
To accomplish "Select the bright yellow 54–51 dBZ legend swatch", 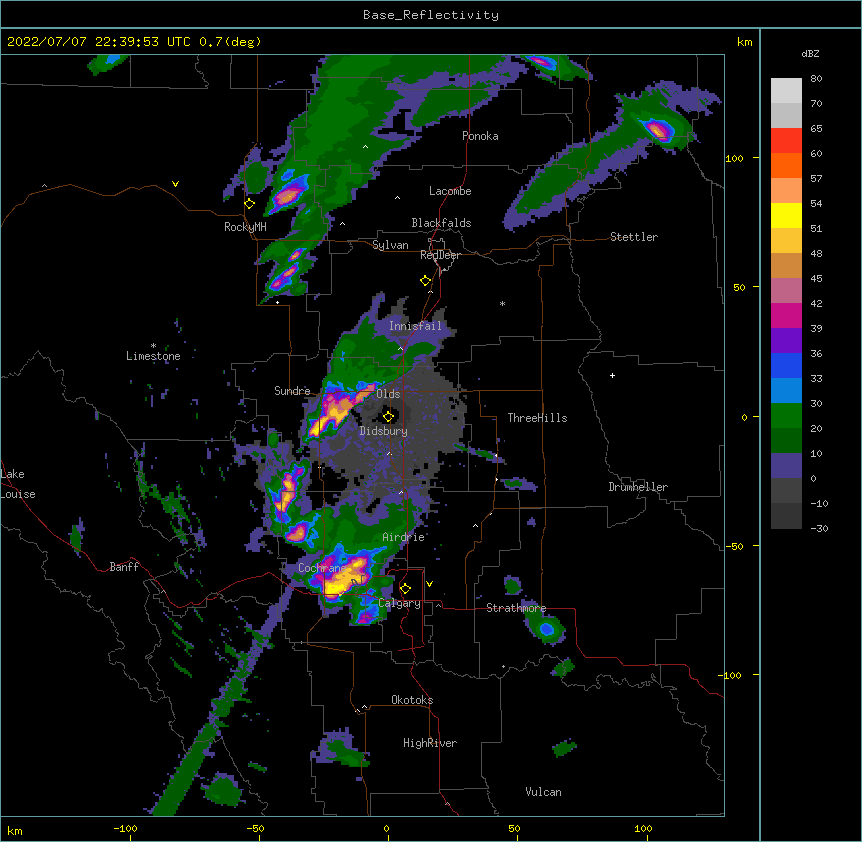I will (786, 215).
